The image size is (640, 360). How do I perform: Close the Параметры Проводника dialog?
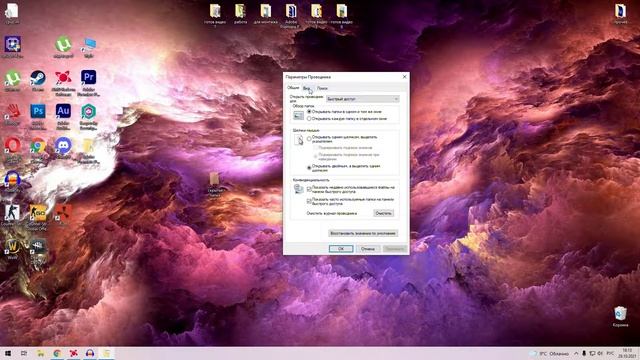tap(404, 77)
